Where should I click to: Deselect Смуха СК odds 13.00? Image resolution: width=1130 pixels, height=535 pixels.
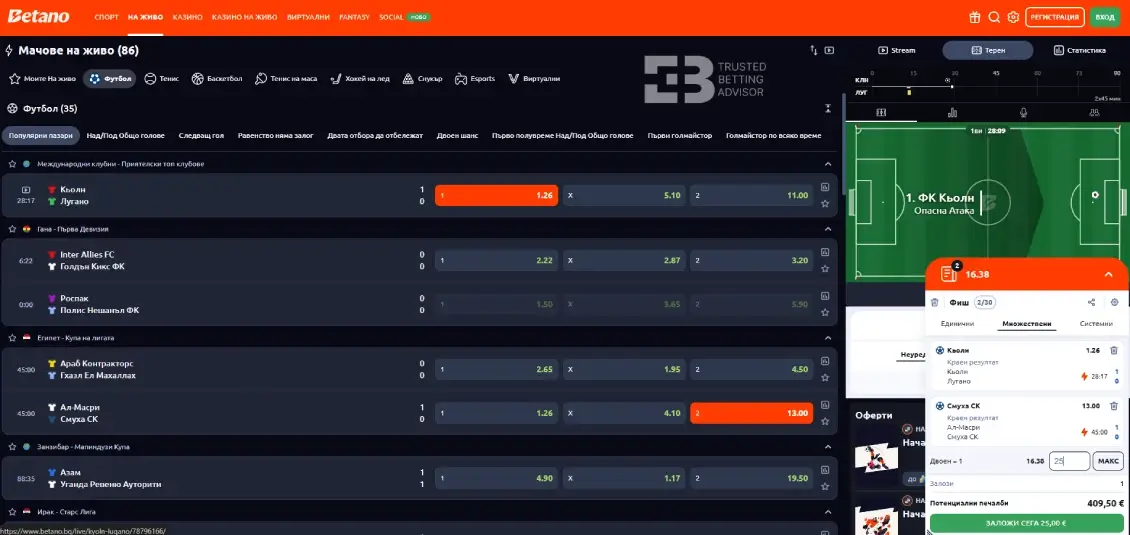click(x=750, y=413)
